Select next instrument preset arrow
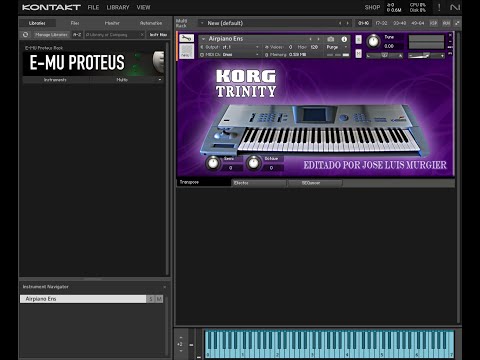Image resolution: width=480 pixels, height=360 pixels. 318,39
